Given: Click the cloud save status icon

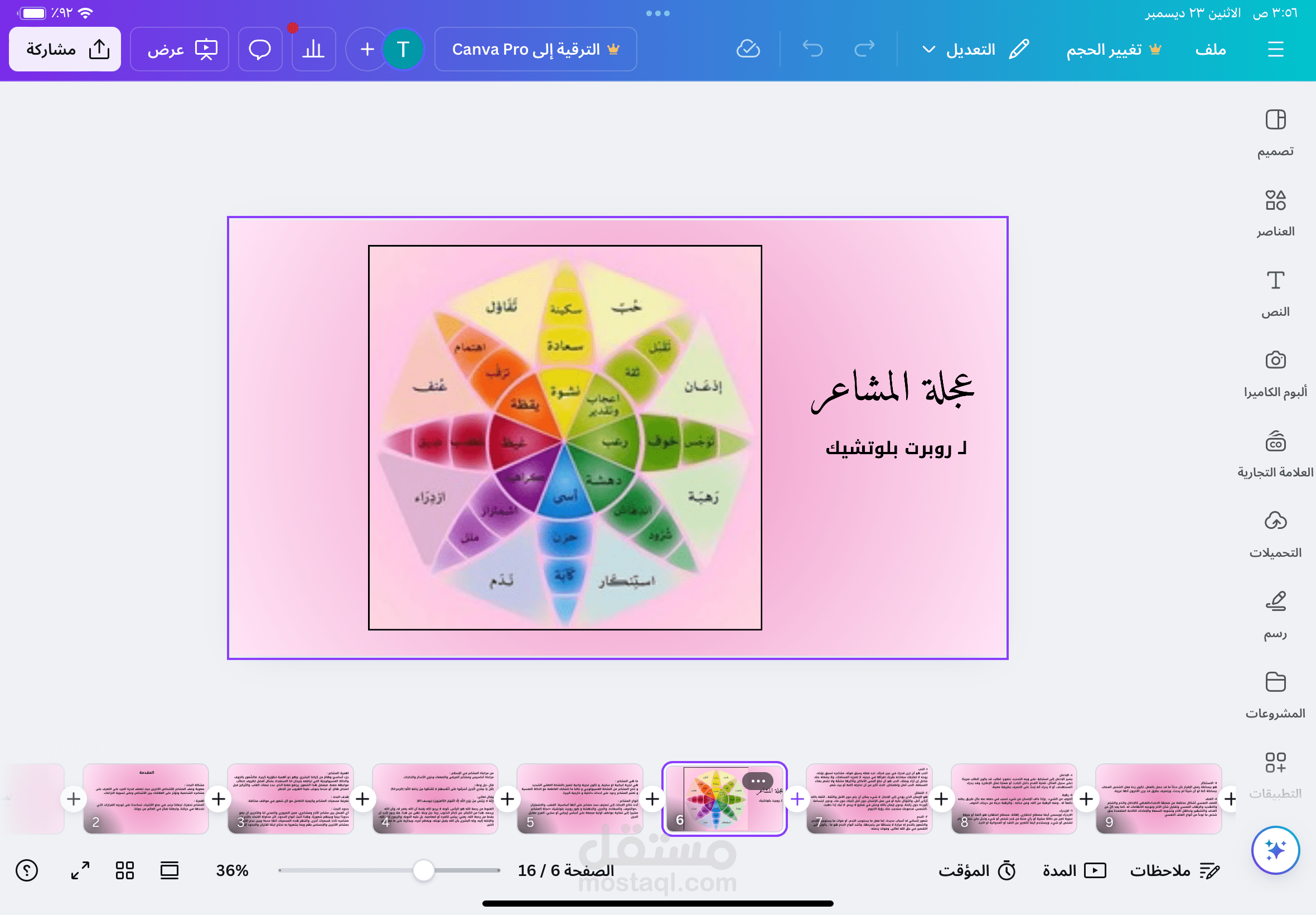Looking at the screenshot, I should [748, 49].
